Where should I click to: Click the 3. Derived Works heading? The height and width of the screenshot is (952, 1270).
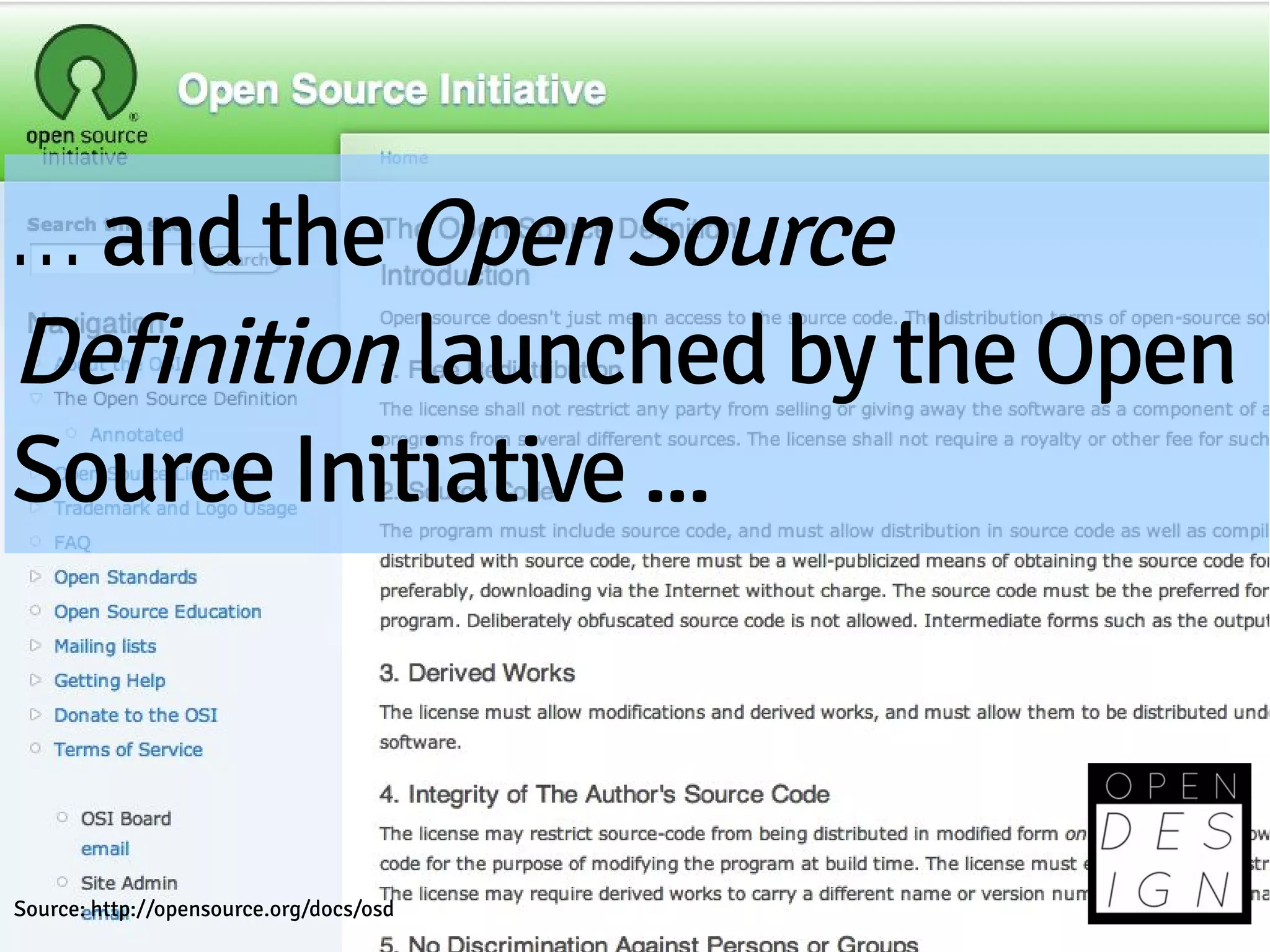[477, 673]
